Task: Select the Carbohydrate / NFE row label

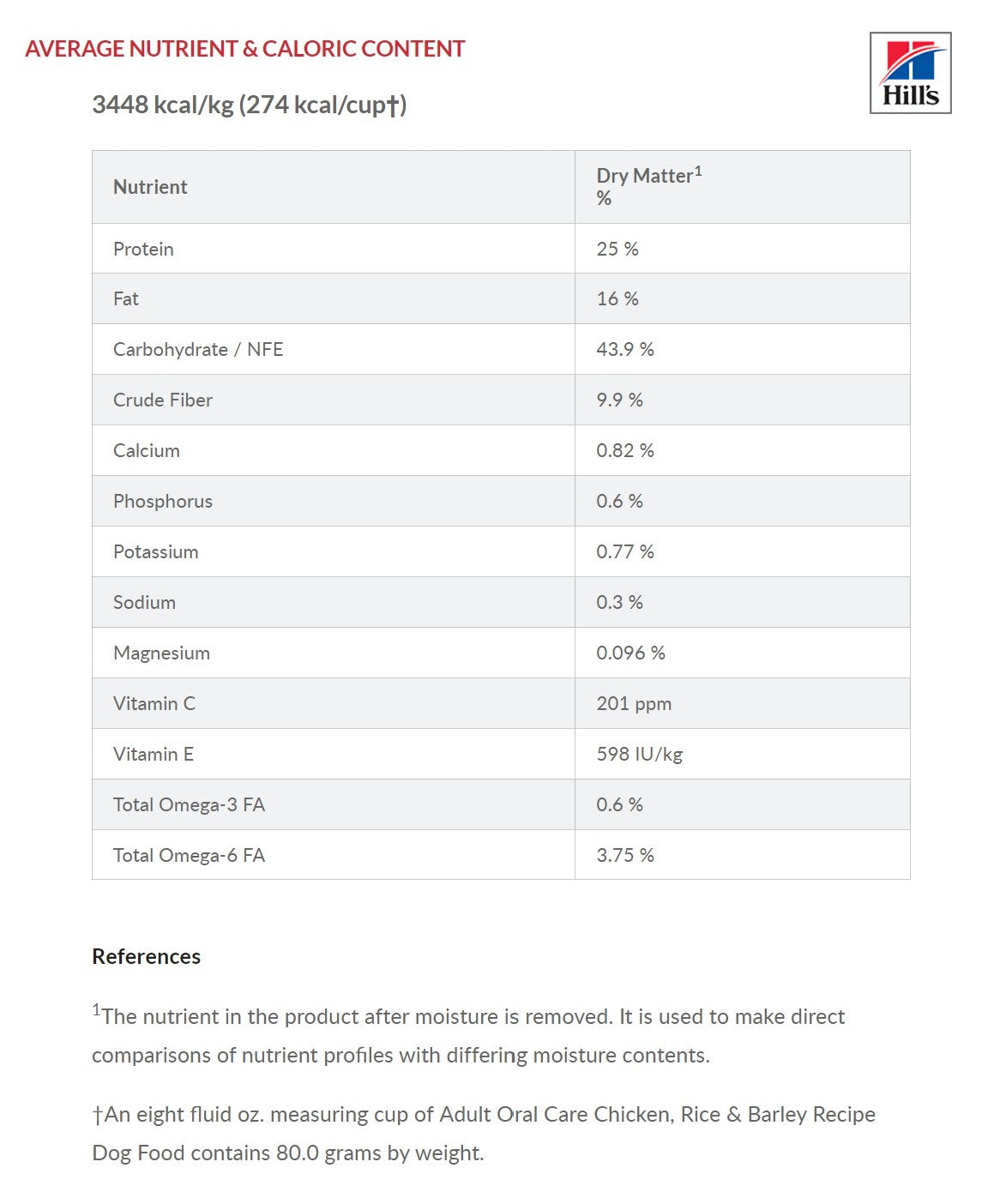Action: 198,349
